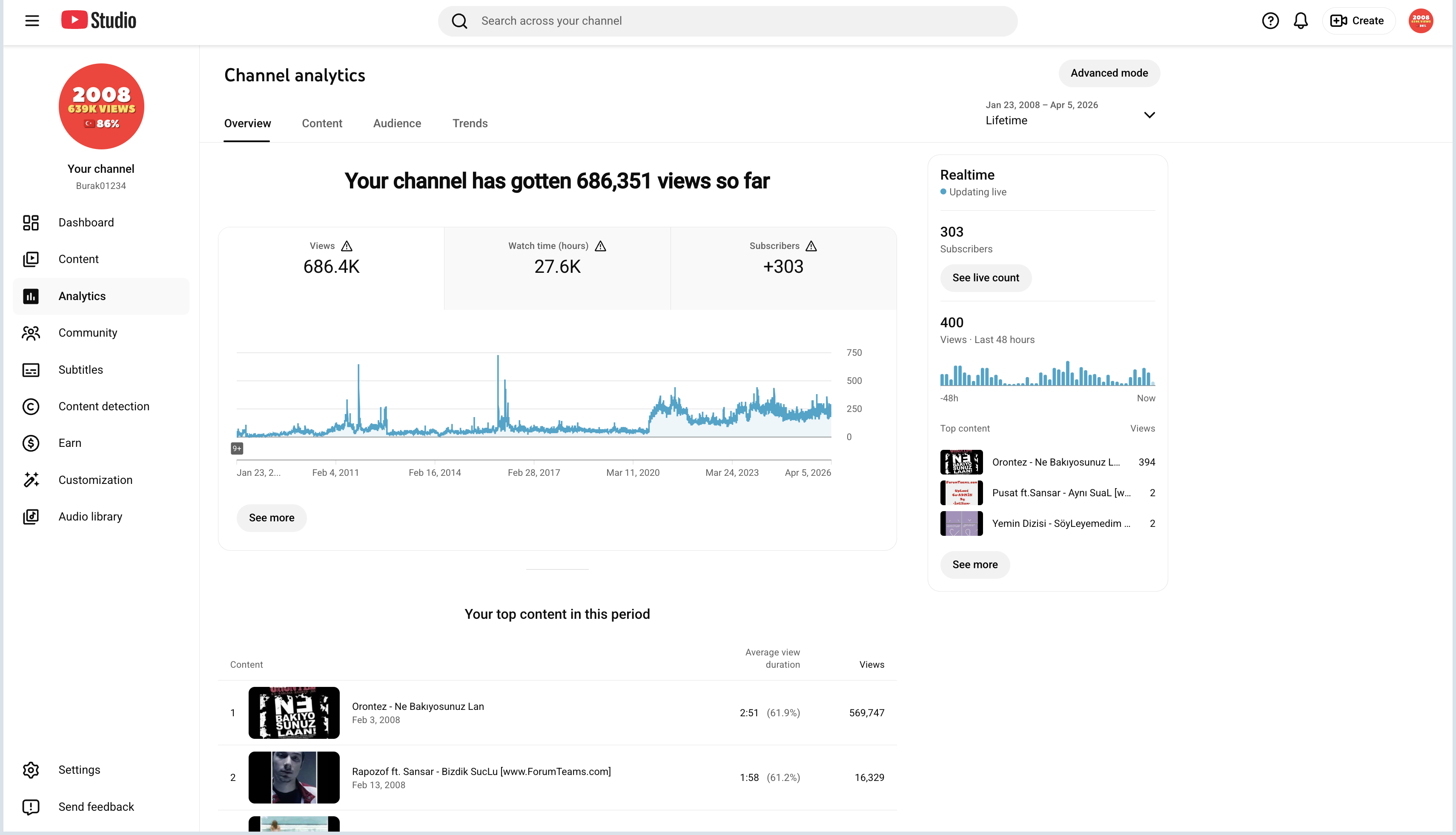
Task: Click the warning icon beside Watch time
Action: 601,246
